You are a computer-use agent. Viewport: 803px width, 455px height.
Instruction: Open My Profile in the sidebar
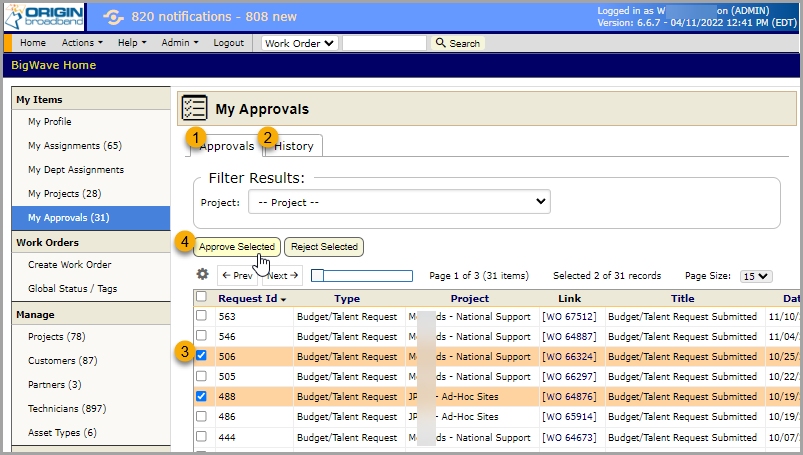pos(50,121)
